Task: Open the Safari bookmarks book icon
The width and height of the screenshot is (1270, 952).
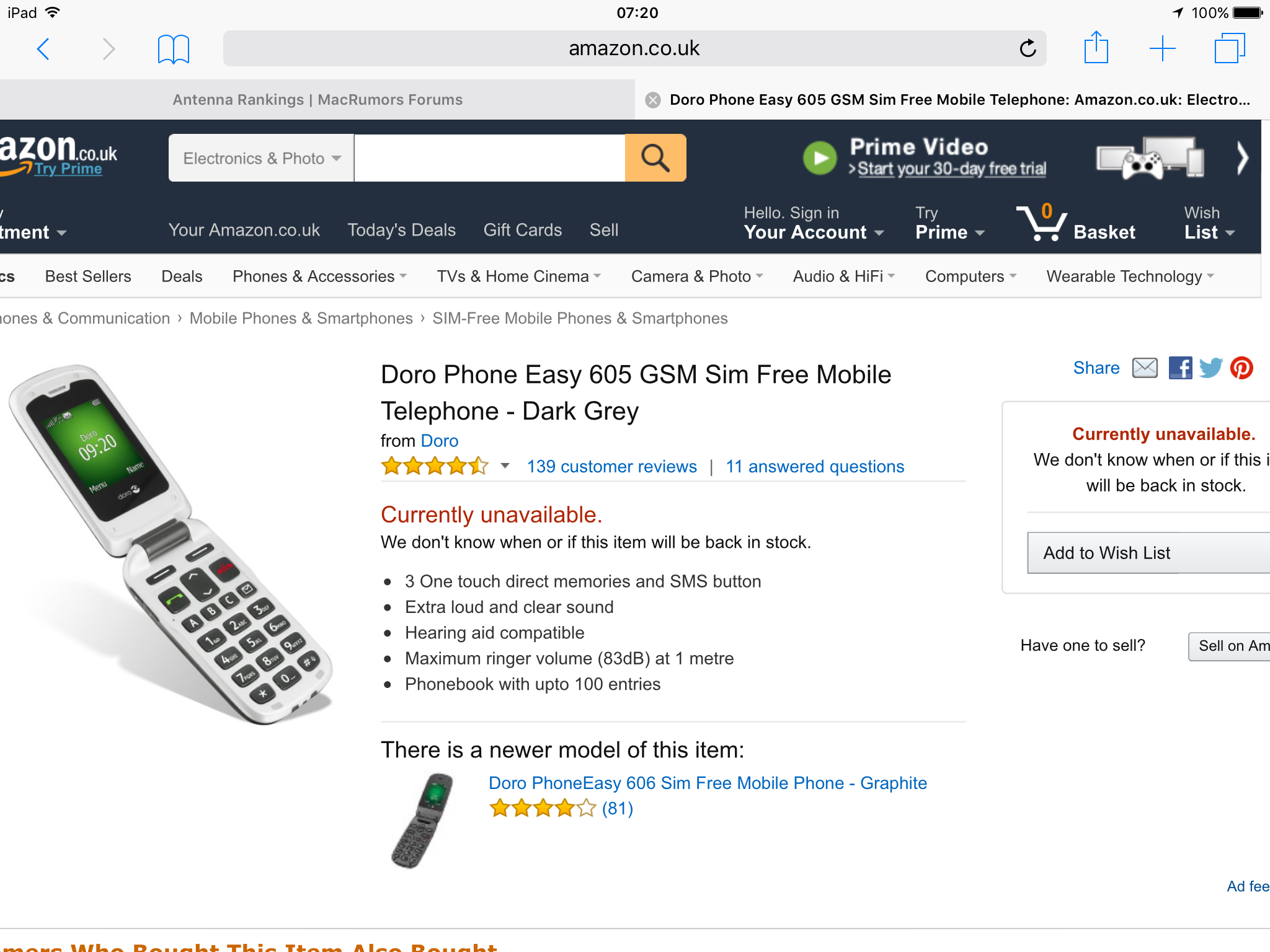Action: [x=173, y=49]
